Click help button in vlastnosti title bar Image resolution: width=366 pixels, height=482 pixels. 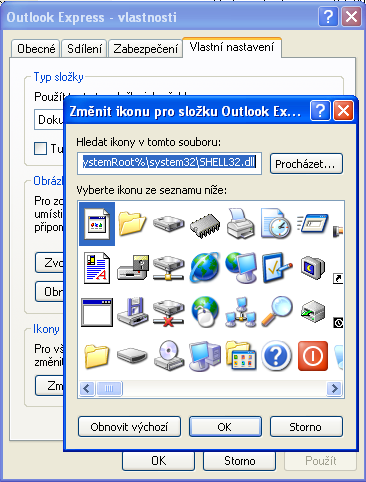tap(328, 16)
